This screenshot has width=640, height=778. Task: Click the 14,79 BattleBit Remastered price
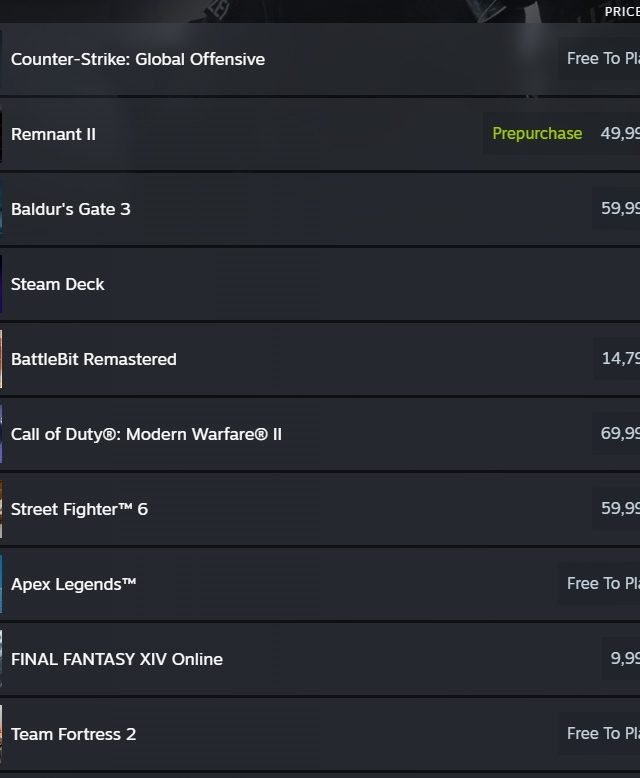620,359
